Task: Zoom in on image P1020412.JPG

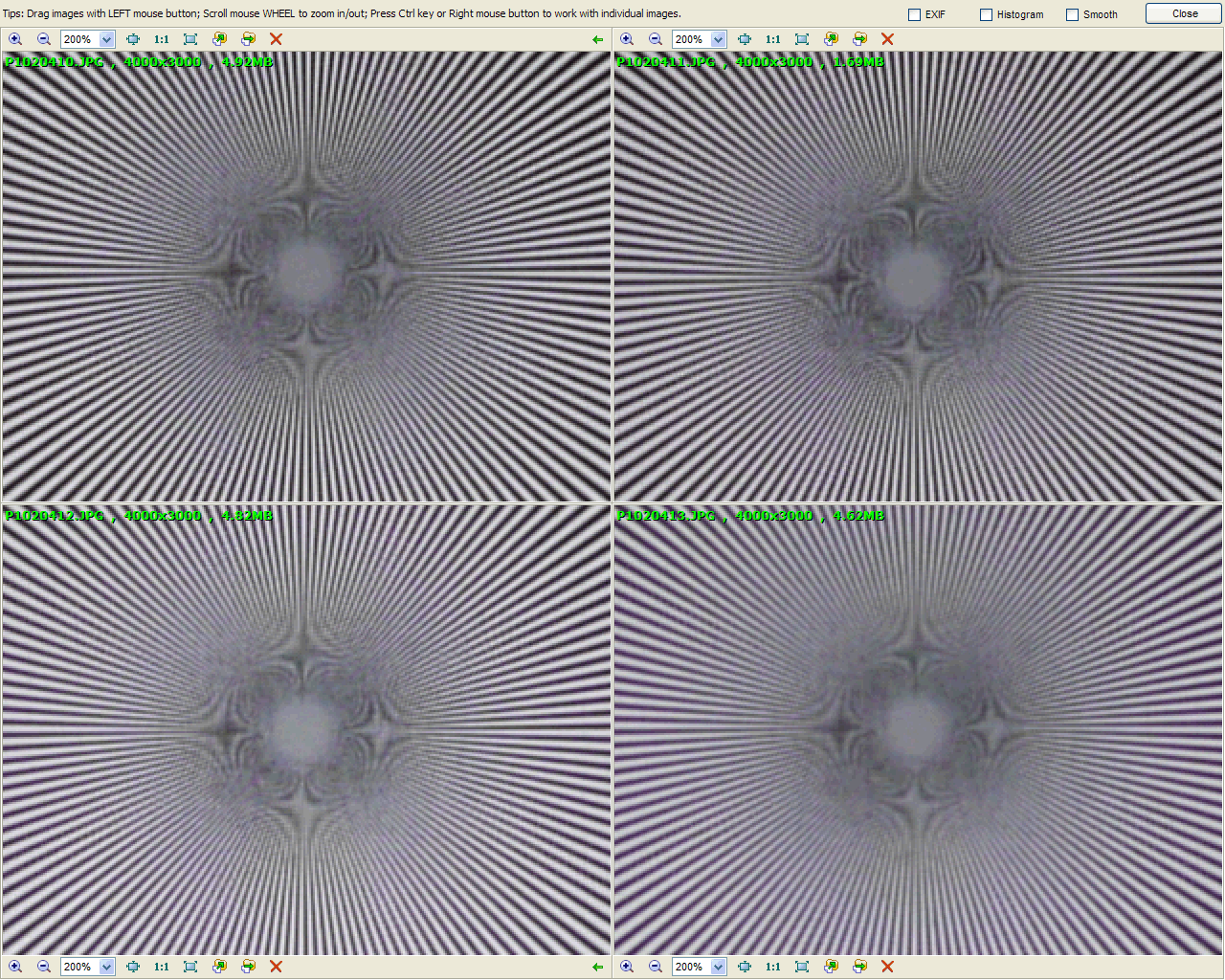Action: (x=15, y=967)
